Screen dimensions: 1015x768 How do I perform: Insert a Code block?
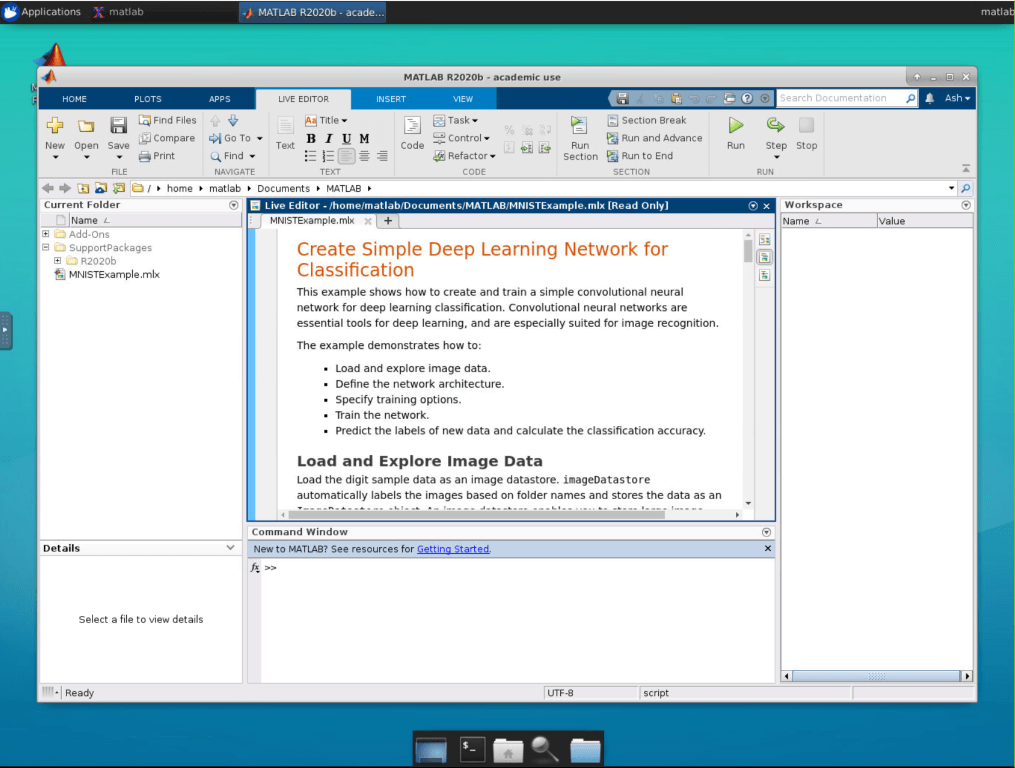pos(412,133)
